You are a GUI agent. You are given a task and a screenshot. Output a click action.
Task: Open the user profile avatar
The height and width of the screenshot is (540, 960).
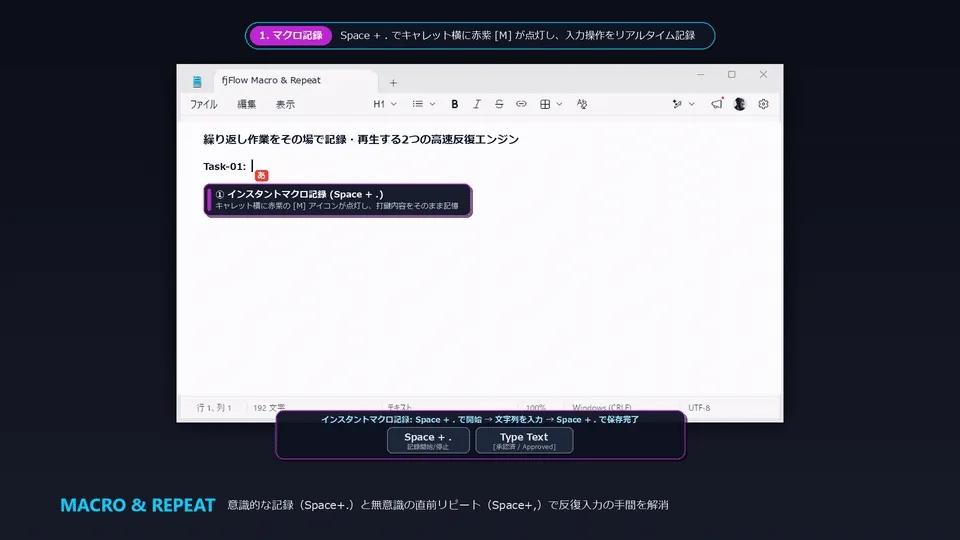pyautogui.click(x=740, y=104)
